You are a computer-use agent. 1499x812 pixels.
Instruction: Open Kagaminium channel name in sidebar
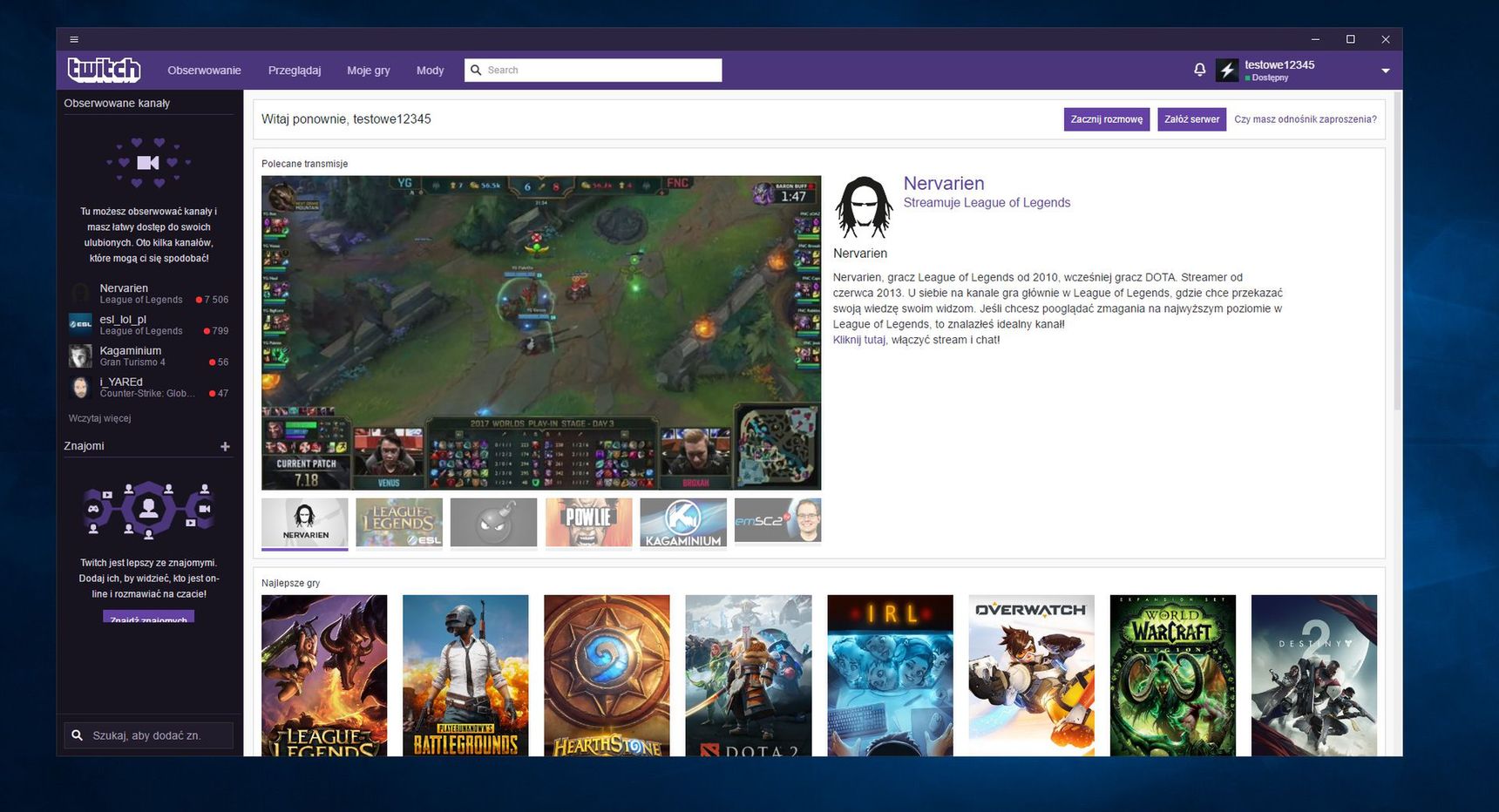coord(130,350)
